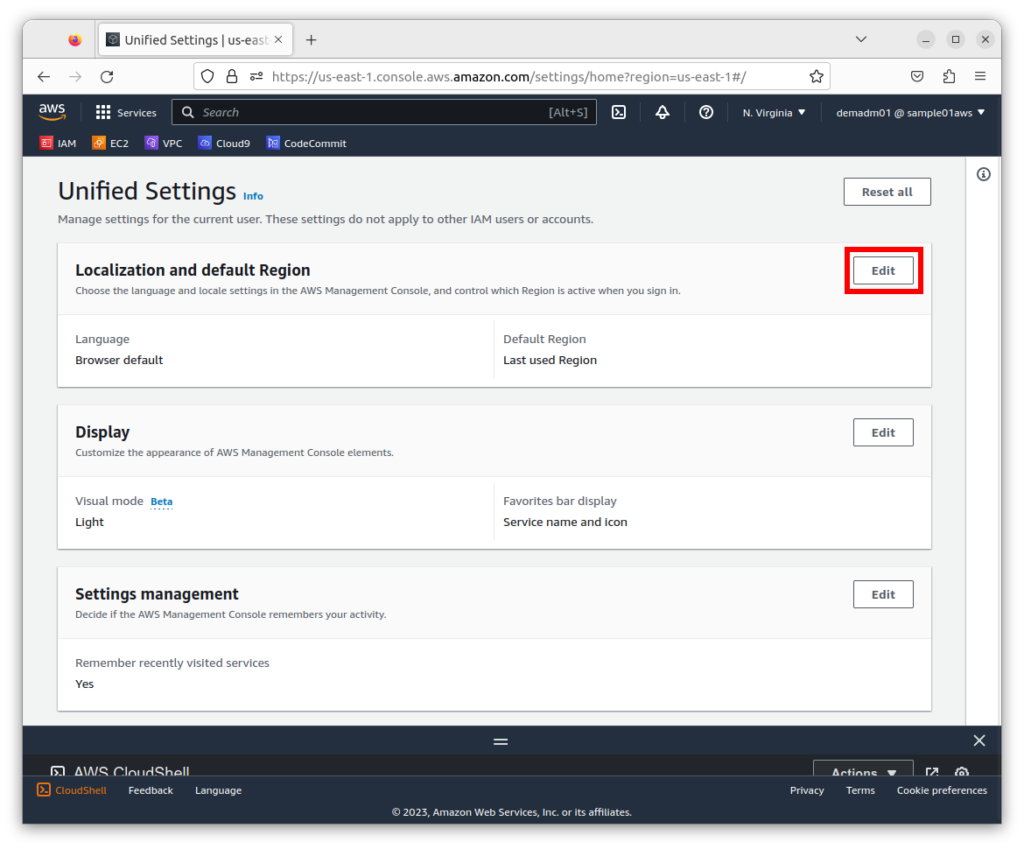
Task: Open the CloudShell icon in the AWS navbar
Action: (x=619, y=113)
